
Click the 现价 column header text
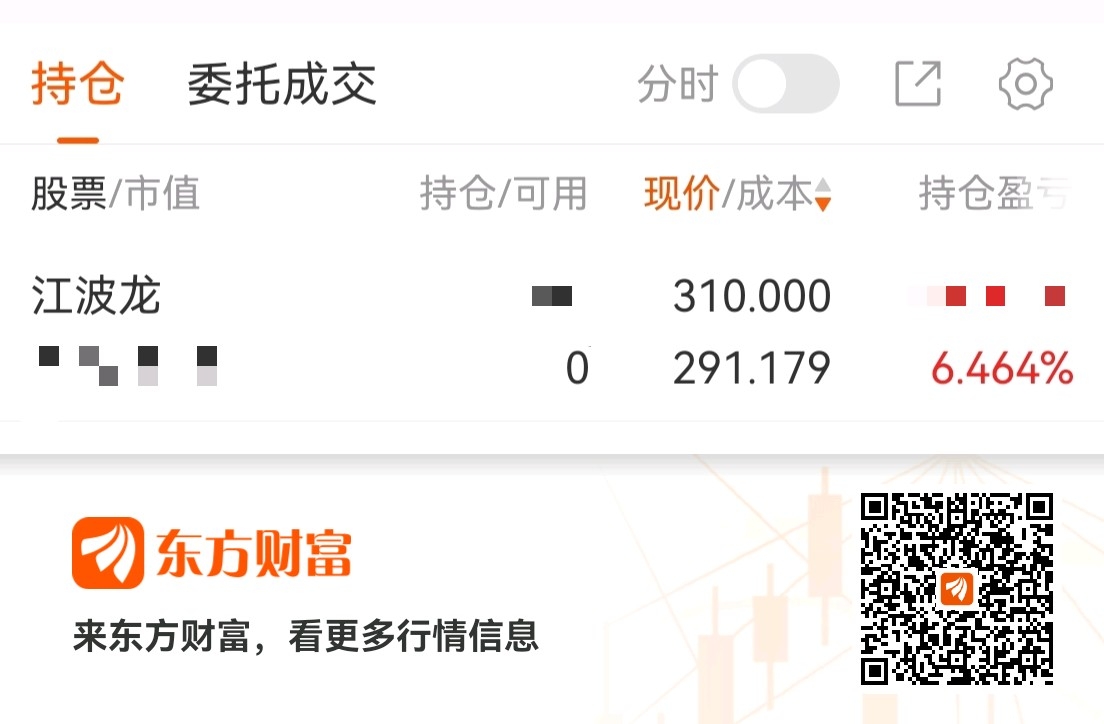tap(682, 194)
